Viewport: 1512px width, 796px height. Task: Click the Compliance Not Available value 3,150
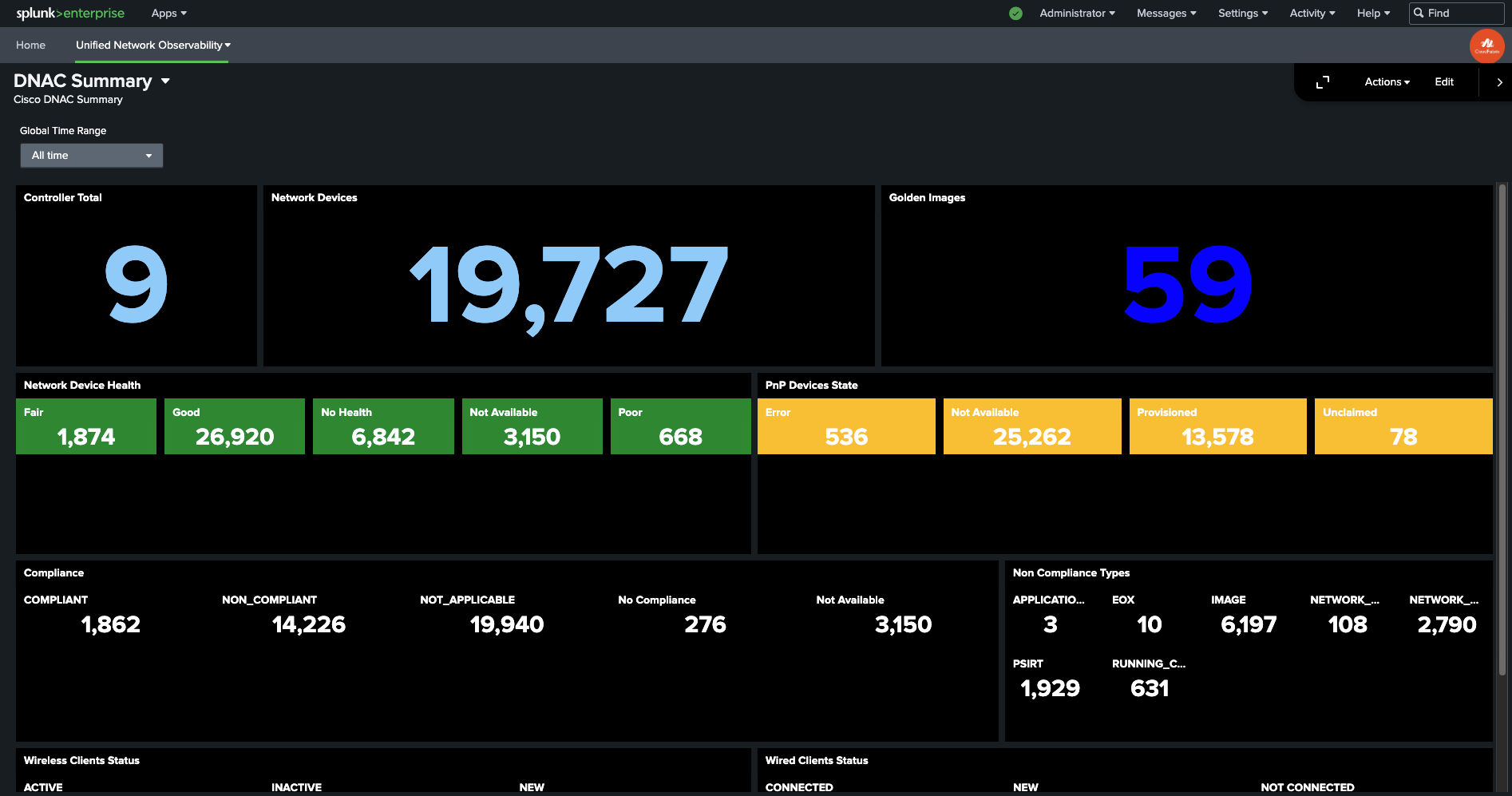click(903, 624)
